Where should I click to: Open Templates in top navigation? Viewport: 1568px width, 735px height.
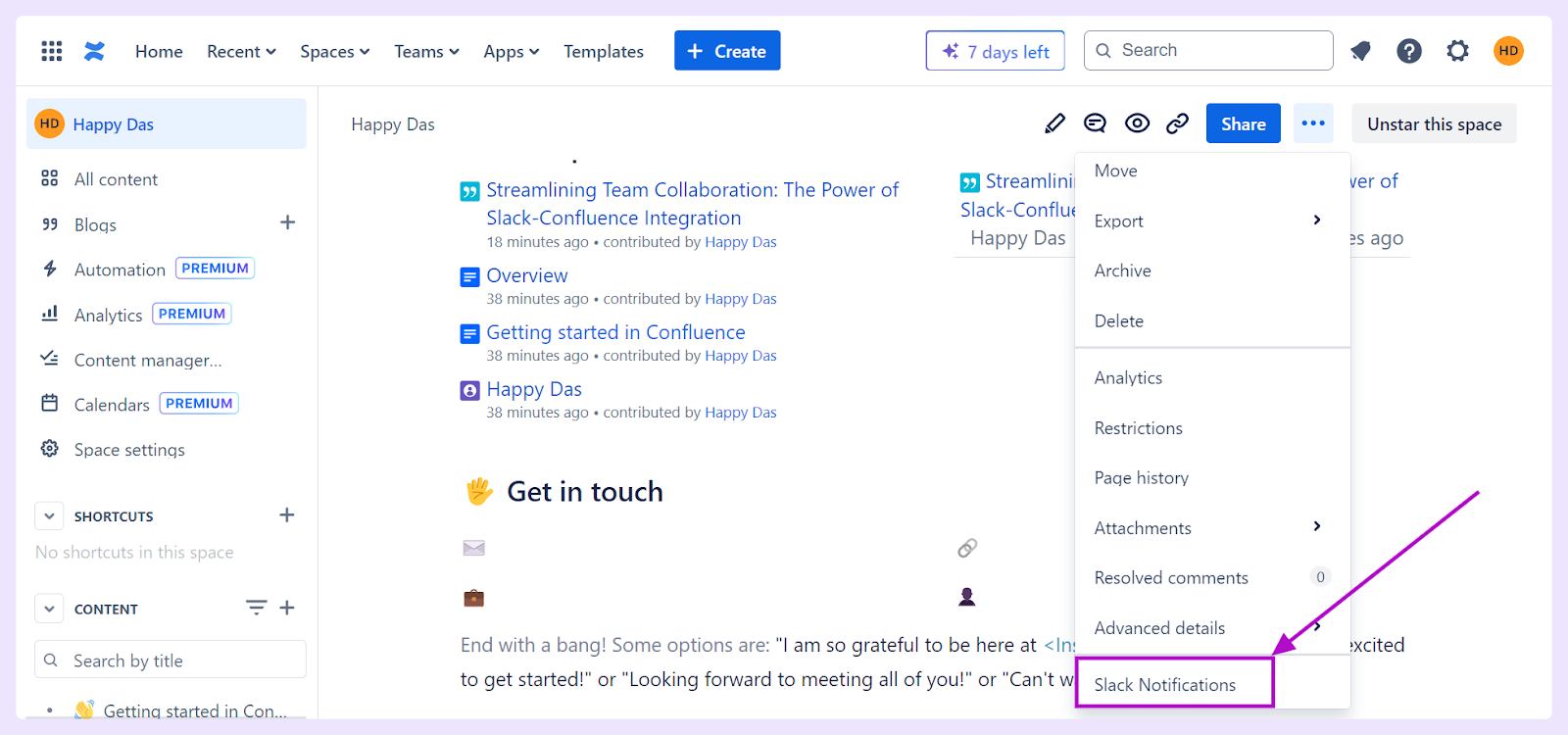(604, 51)
